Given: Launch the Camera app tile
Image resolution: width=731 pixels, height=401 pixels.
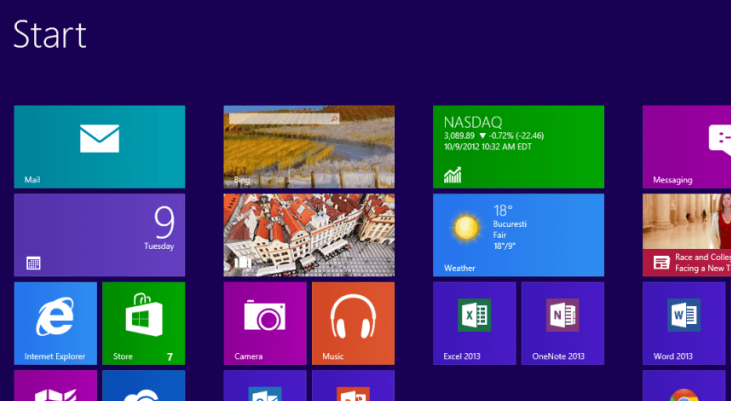Looking at the screenshot, I should (265, 323).
